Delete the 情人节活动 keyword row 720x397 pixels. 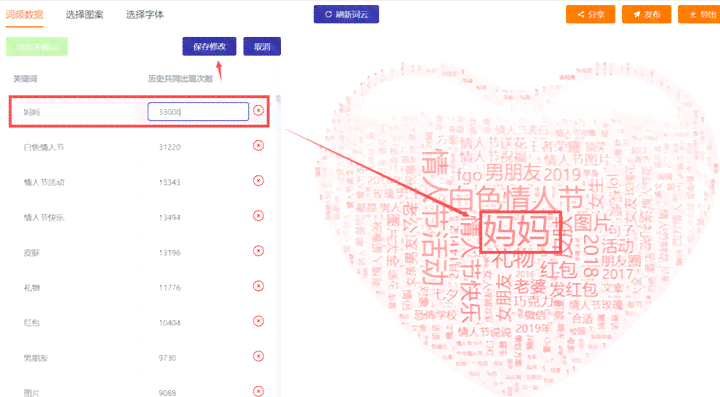(x=259, y=181)
